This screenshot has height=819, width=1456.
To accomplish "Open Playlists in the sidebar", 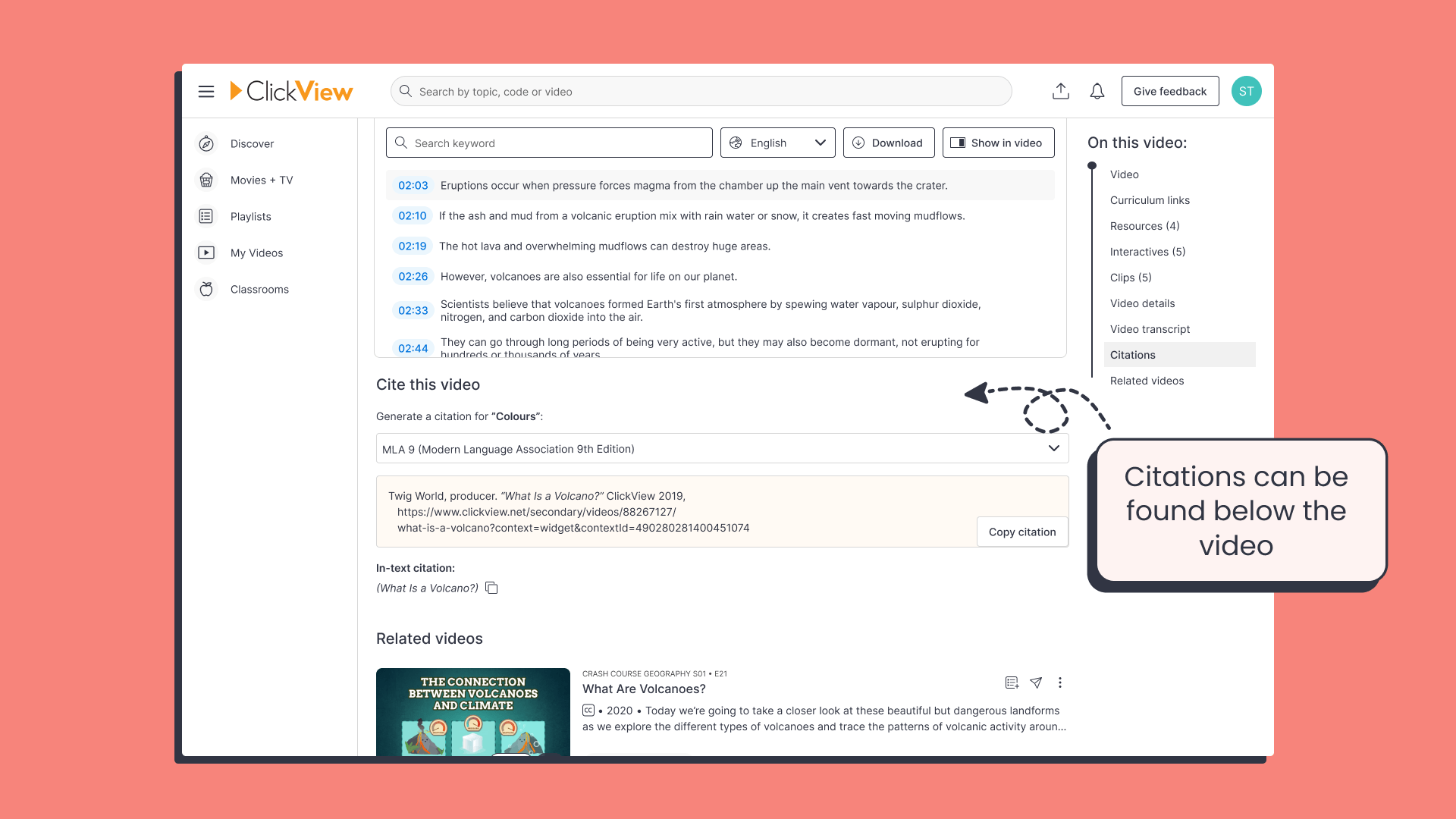I will coord(250,217).
